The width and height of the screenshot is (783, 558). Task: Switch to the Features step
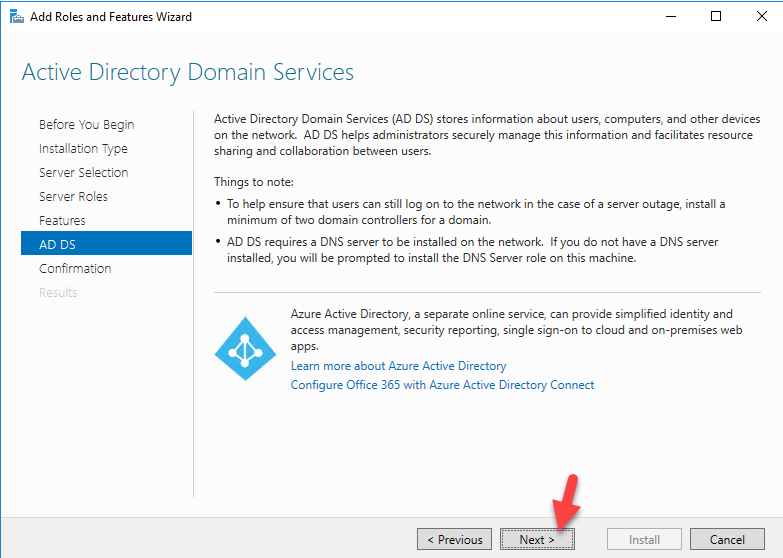point(62,220)
